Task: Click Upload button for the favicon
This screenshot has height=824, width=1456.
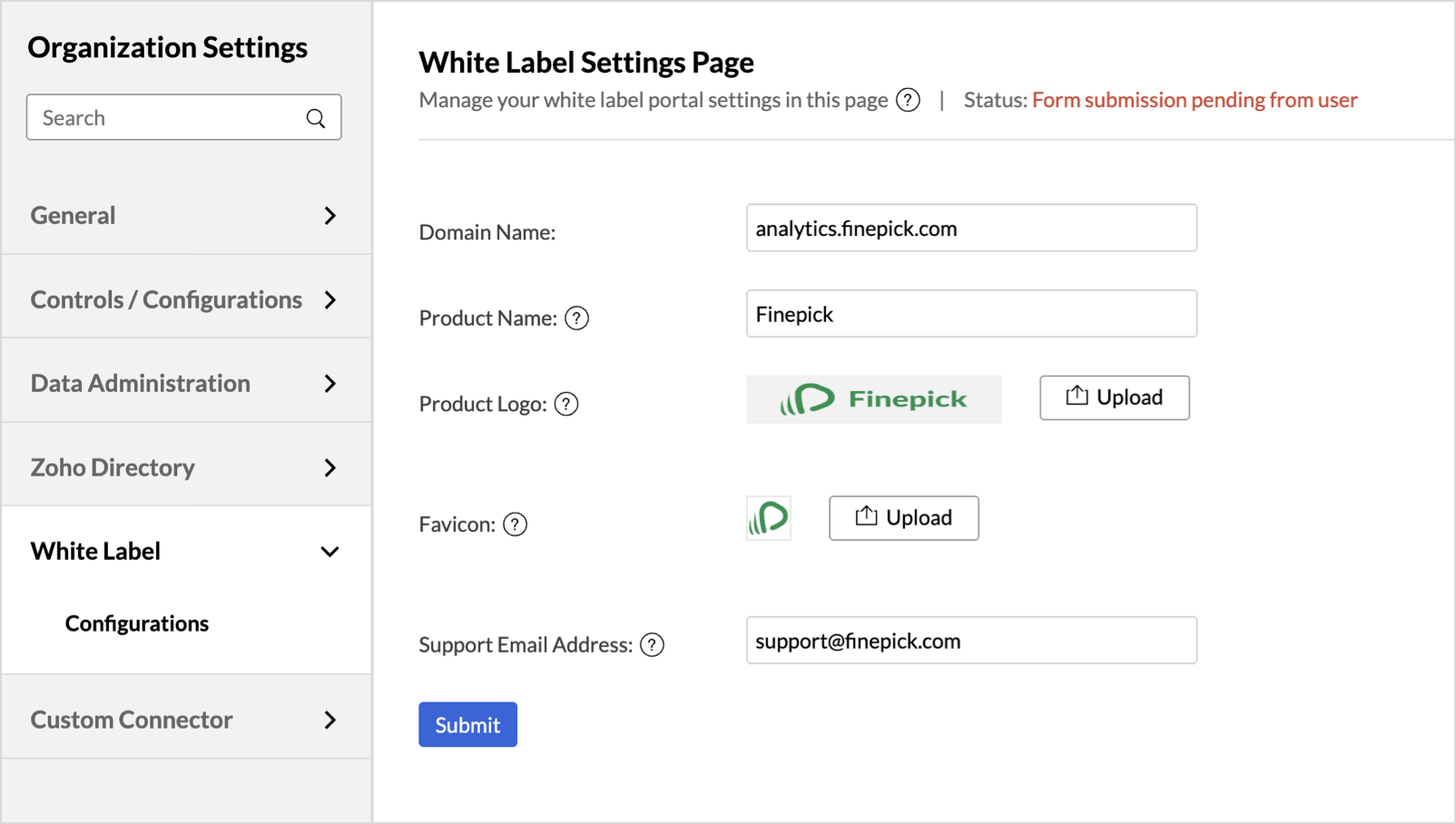Action: click(x=903, y=518)
